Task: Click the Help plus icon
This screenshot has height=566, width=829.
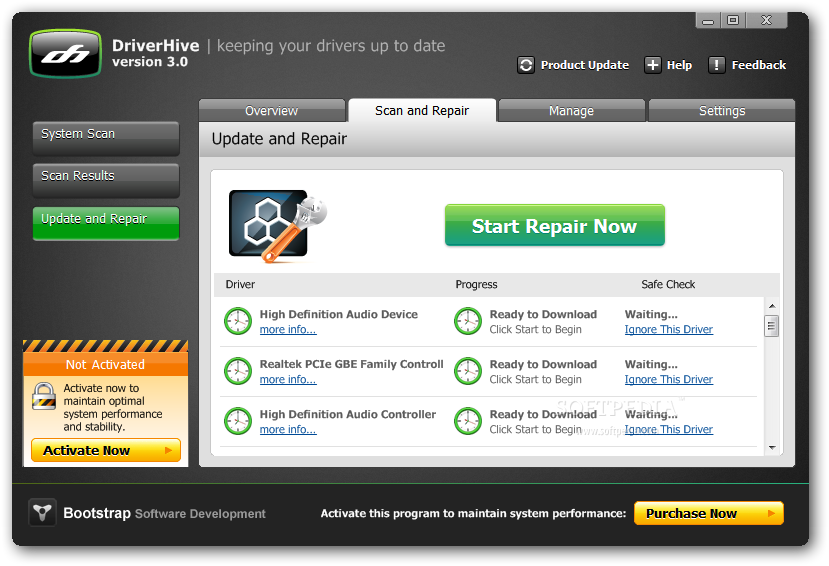Action: [x=652, y=65]
